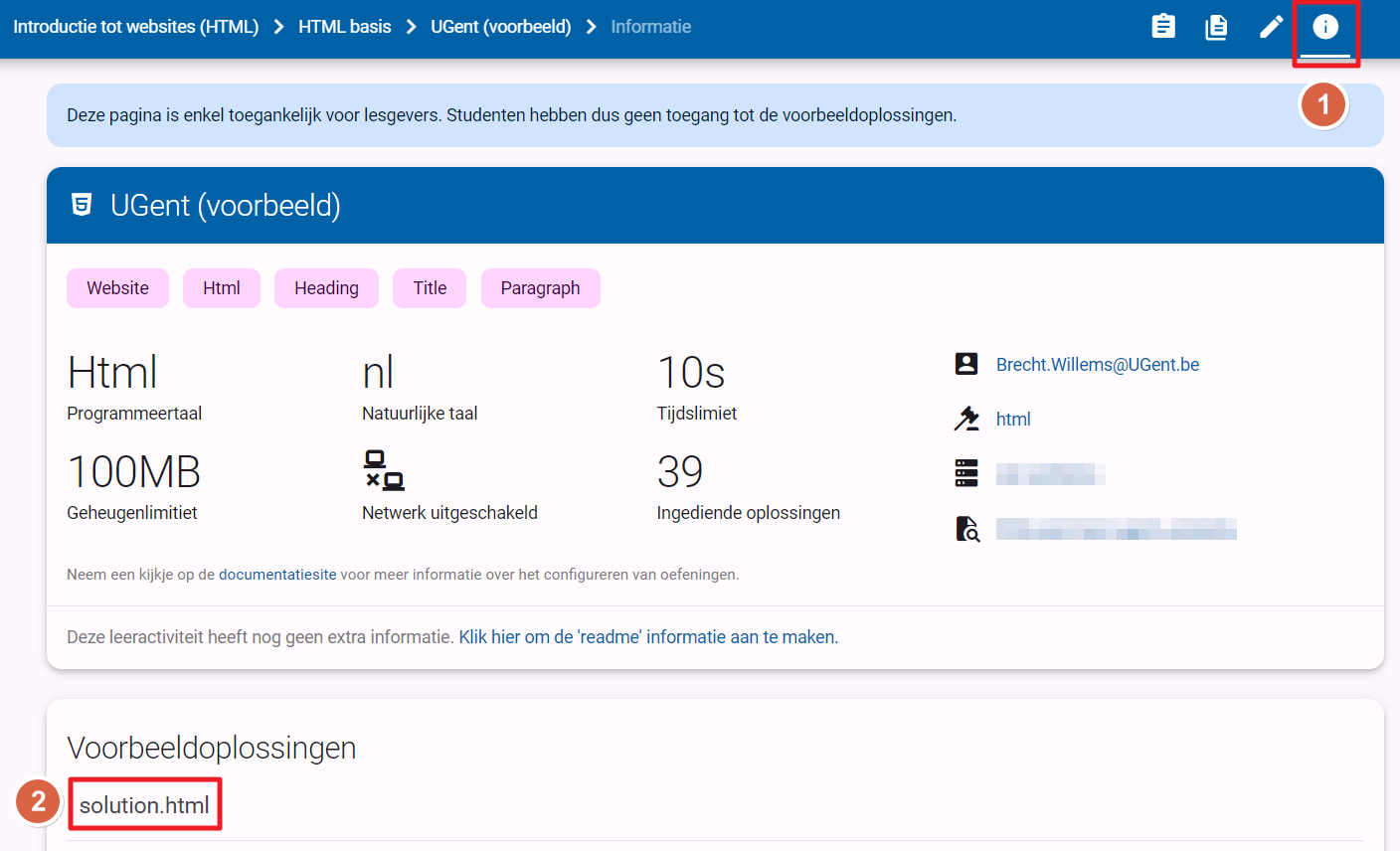This screenshot has width=1400, height=851.
Task: Select the Website label tag
Action: click(x=117, y=288)
